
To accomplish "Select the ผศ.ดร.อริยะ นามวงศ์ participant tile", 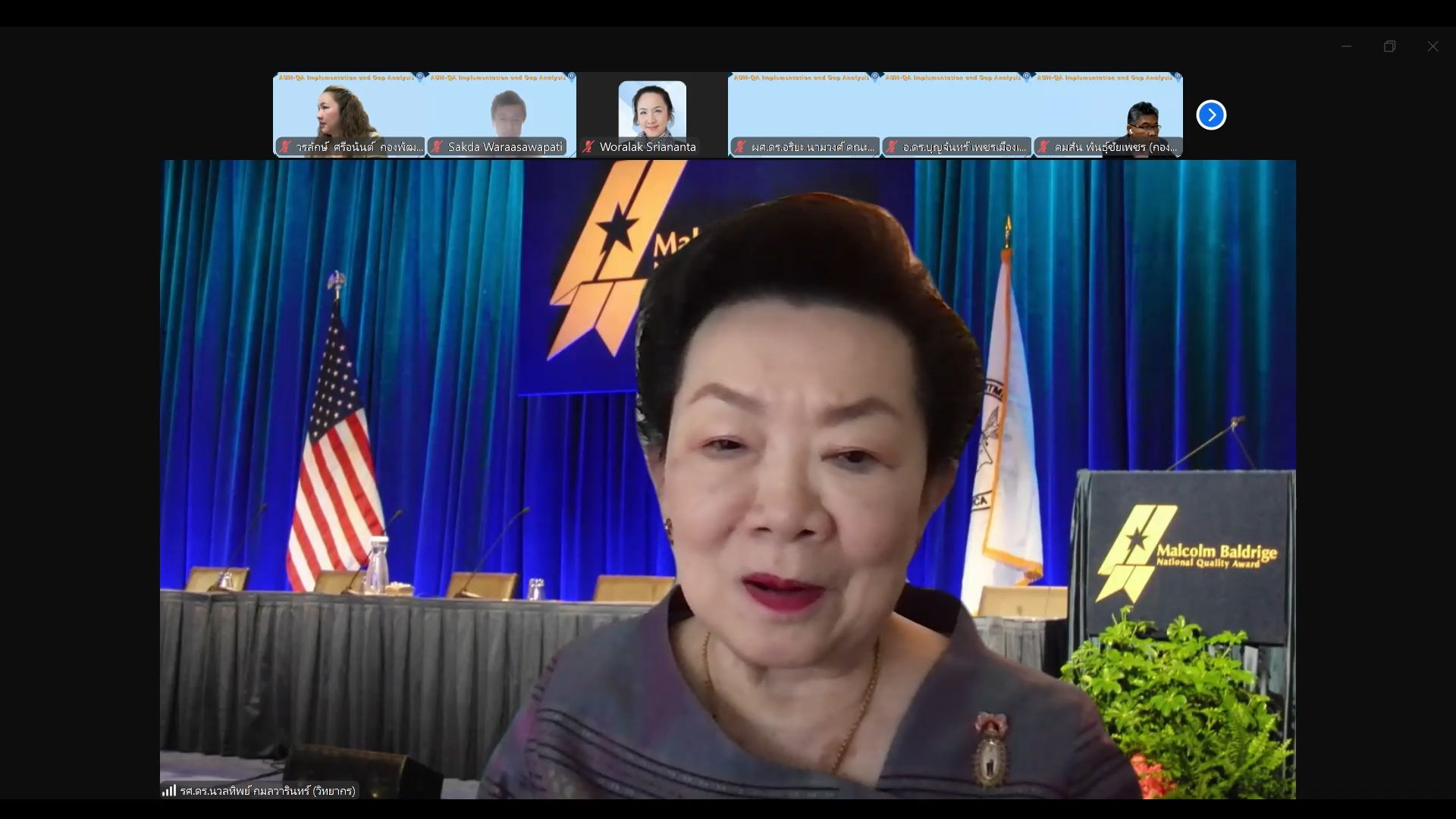I will 804,115.
